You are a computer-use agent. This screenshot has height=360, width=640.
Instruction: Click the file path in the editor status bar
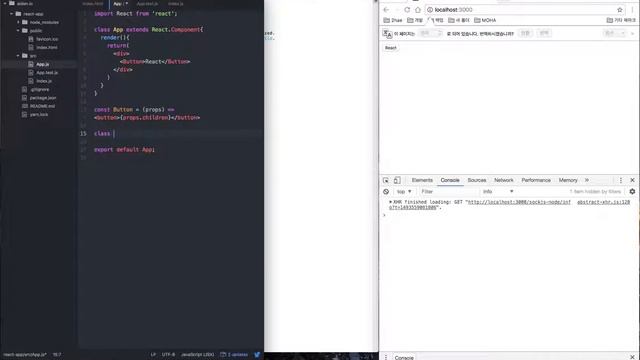[24, 355]
